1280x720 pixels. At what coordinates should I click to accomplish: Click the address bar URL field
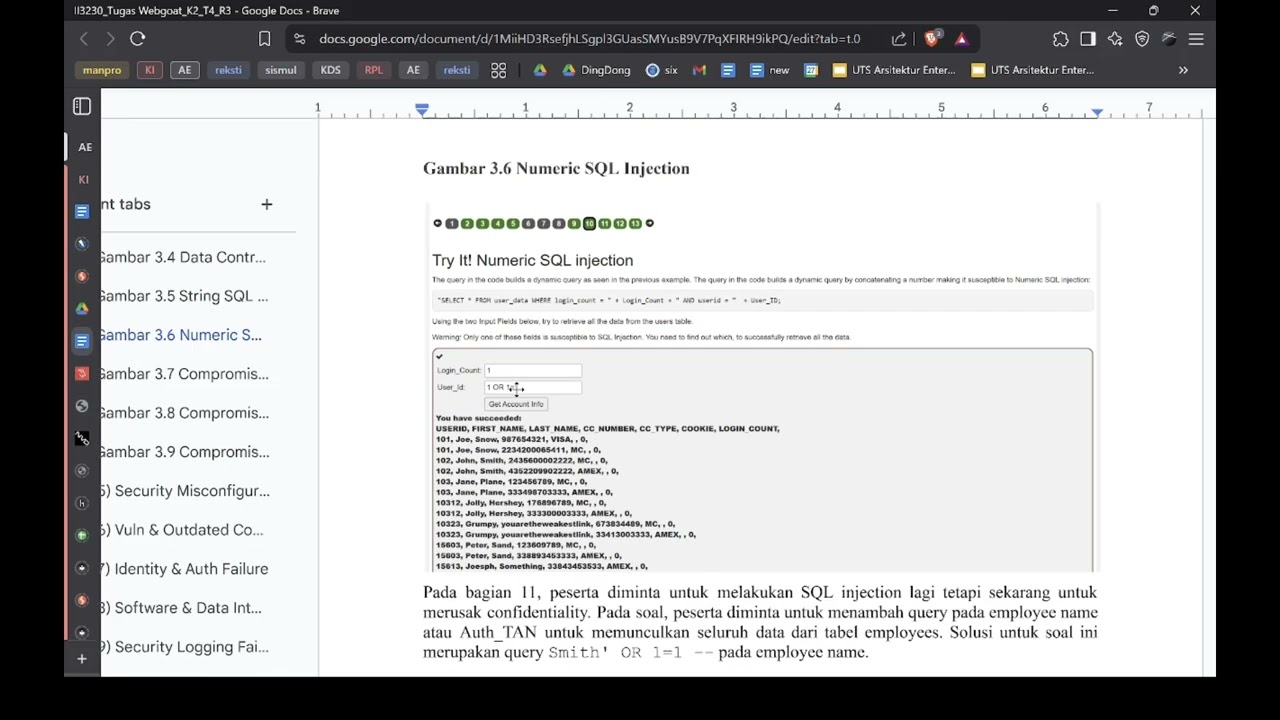(589, 39)
